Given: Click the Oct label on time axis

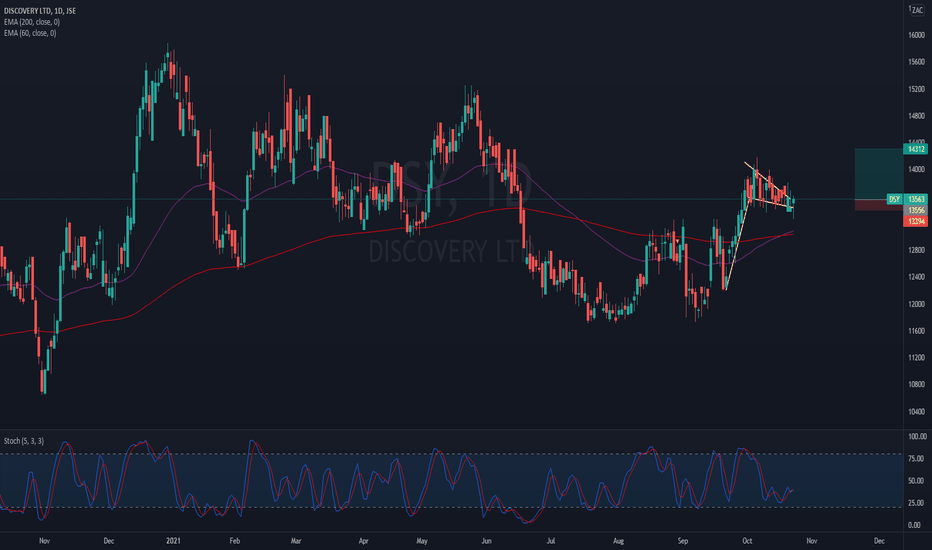Looking at the screenshot, I should pyautogui.click(x=747, y=541).
